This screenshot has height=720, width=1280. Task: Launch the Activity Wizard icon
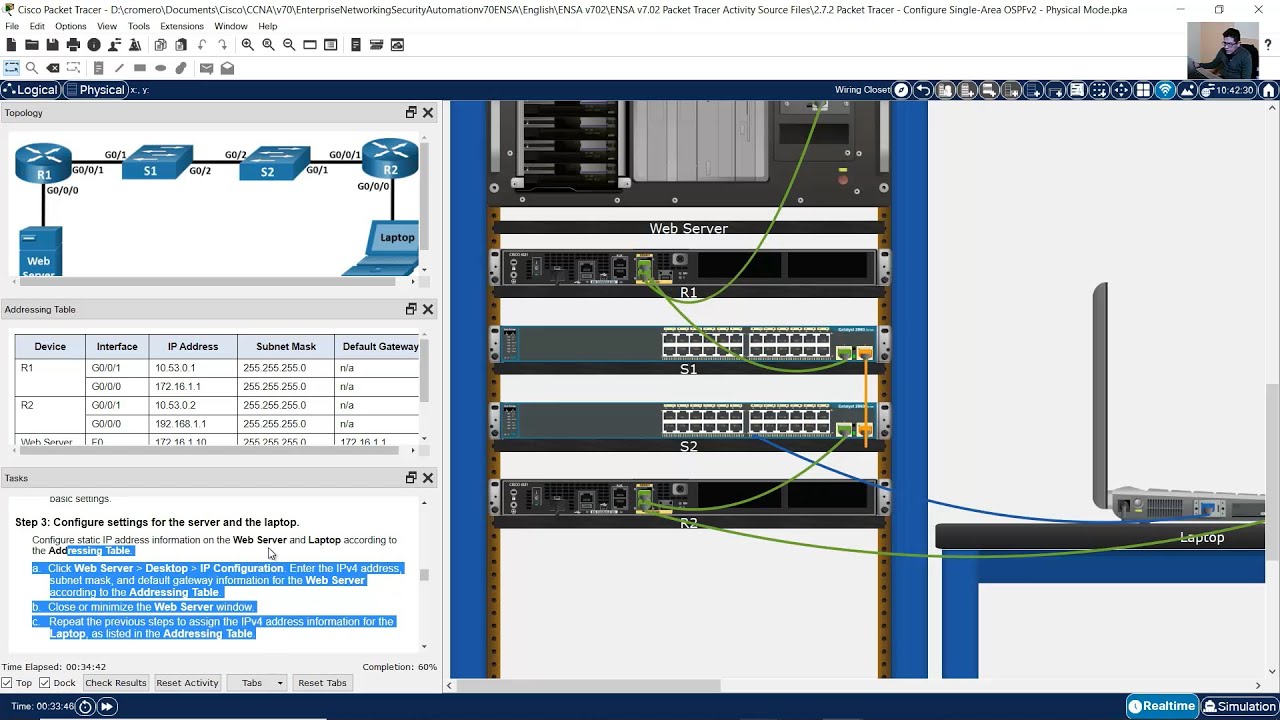[x=135, y=45]
